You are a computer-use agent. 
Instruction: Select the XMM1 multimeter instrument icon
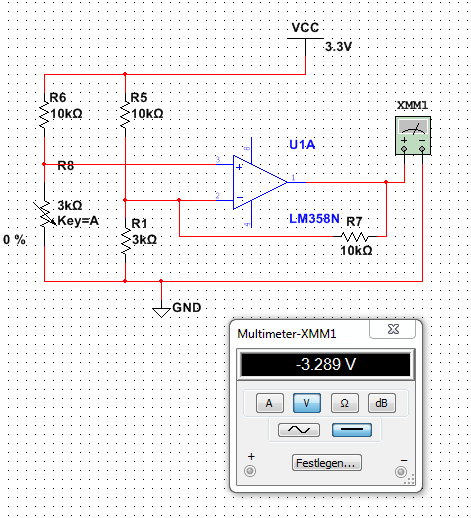[413, 135]
